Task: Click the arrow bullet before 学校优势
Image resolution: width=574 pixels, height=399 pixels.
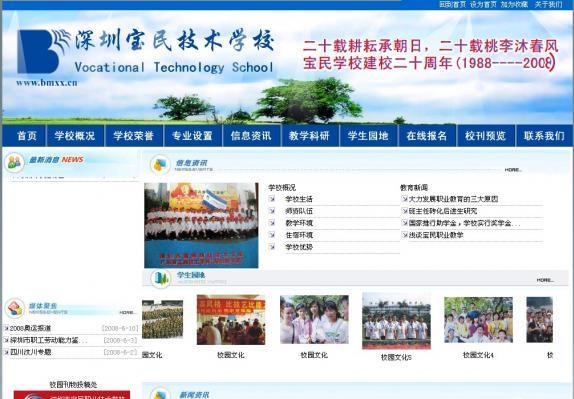Action: click(x=272, y=247)
